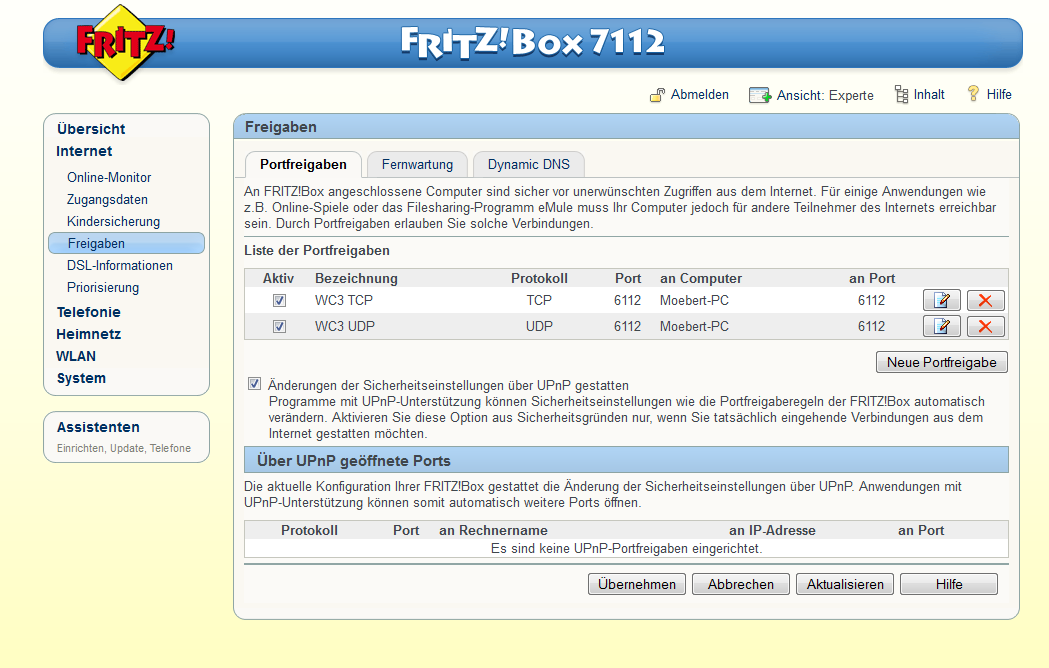The width and height of the screenshot is (1049, 668).
Task: Uncheck Aktiv for WC3 UDP
Action: point(279,327)
